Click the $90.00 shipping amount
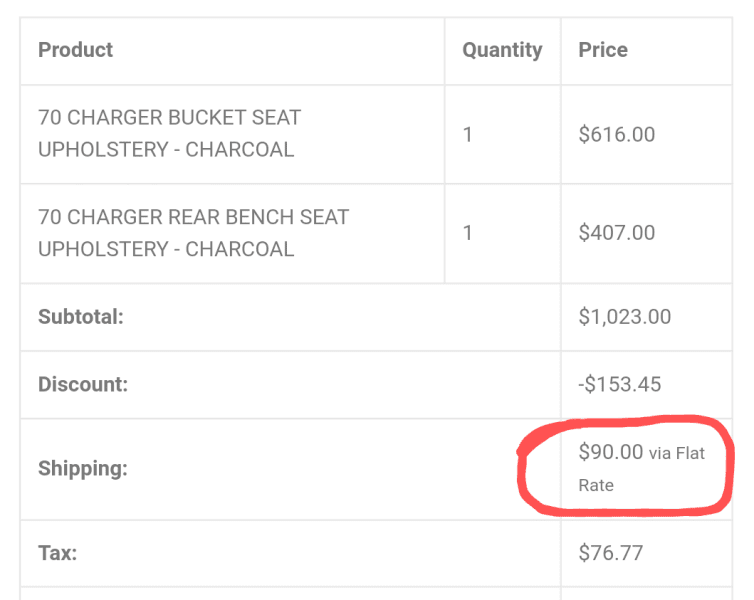This screenshot has height=600, width=754. (610, 452)
